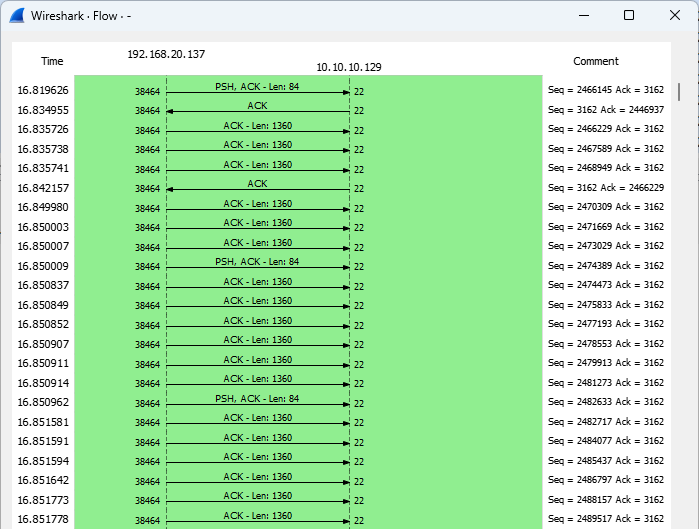699x529 pixels.
Task: Select flow row at time 16.850003
Action: tap(341, 227)
